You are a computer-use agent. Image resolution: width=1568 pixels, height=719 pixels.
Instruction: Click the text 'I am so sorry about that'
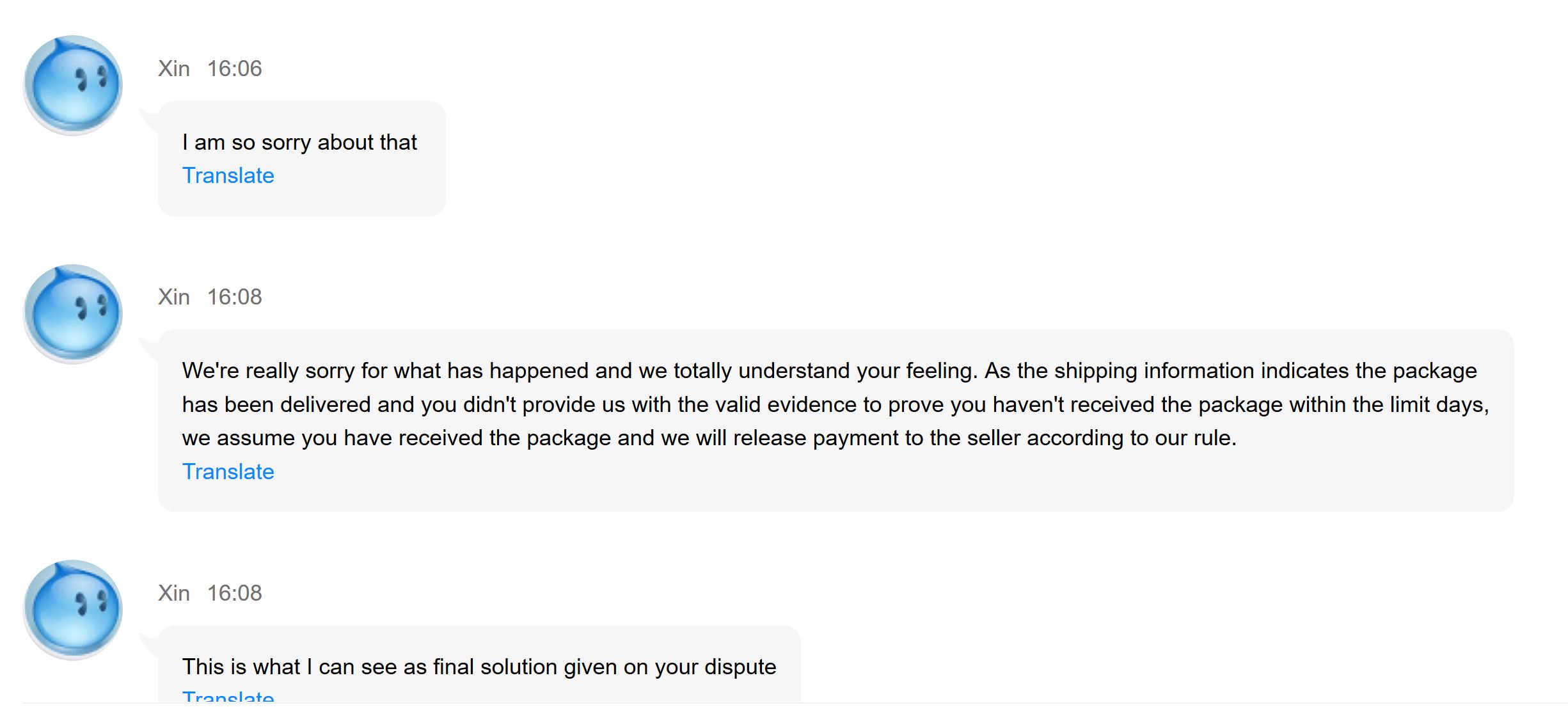tap(299, 142)
